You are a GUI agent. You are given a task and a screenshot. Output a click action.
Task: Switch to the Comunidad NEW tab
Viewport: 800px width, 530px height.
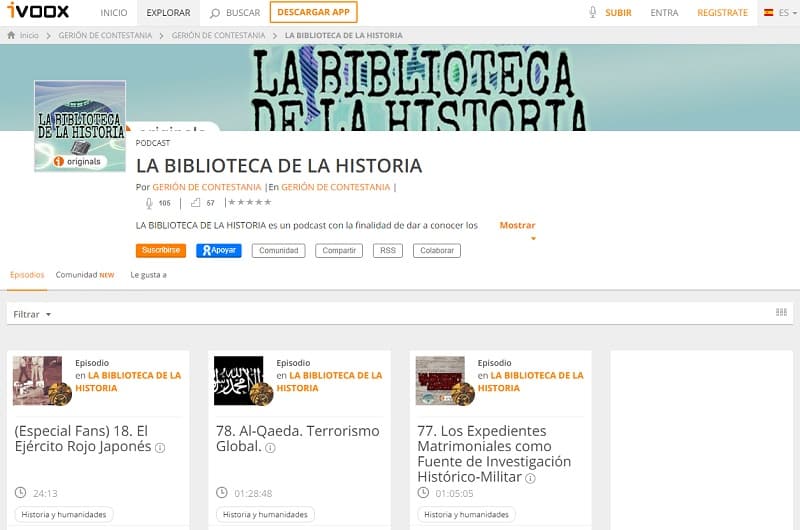pos(85,275)
